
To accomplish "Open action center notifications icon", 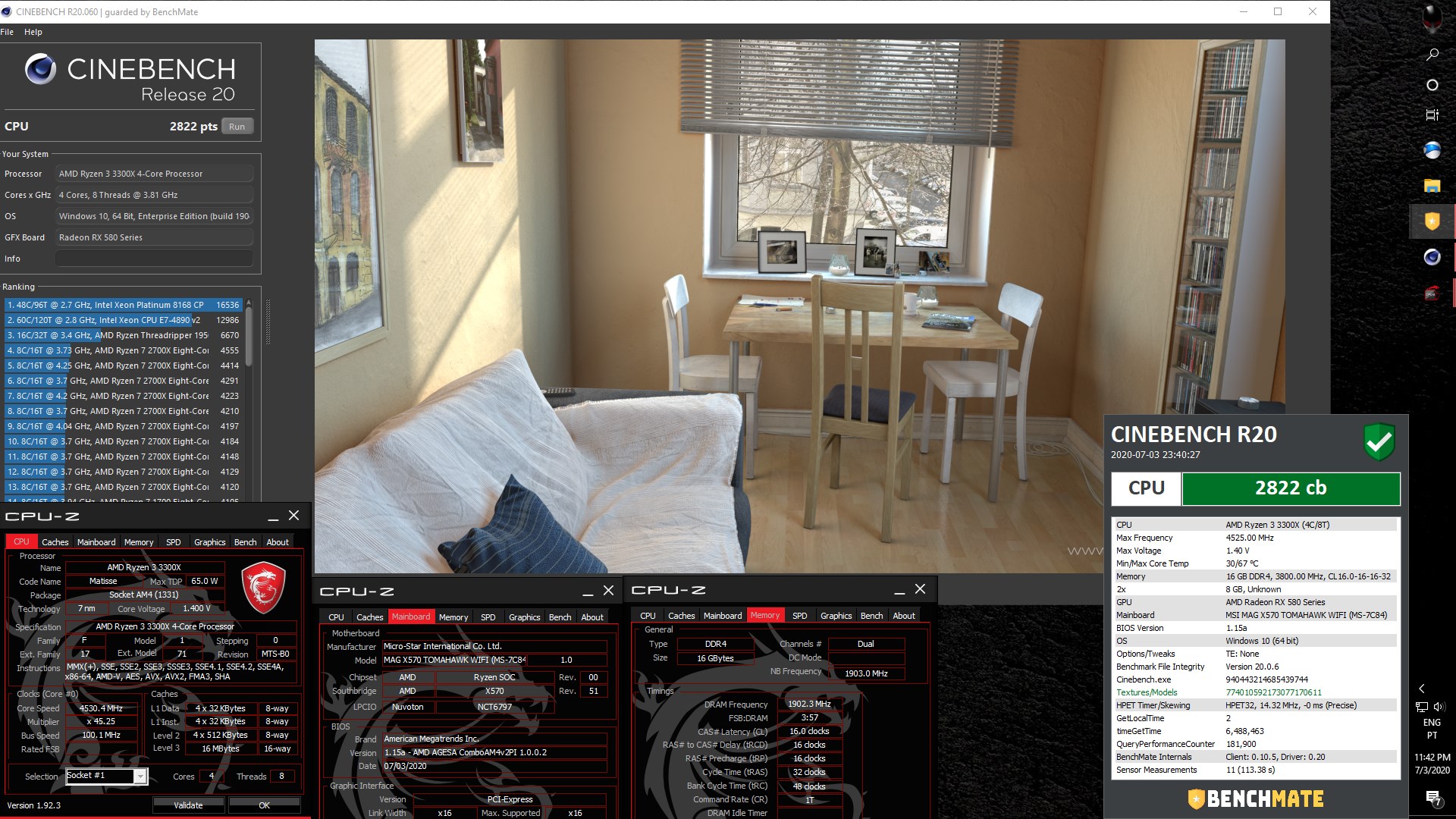I will (x=1432, y=798).
